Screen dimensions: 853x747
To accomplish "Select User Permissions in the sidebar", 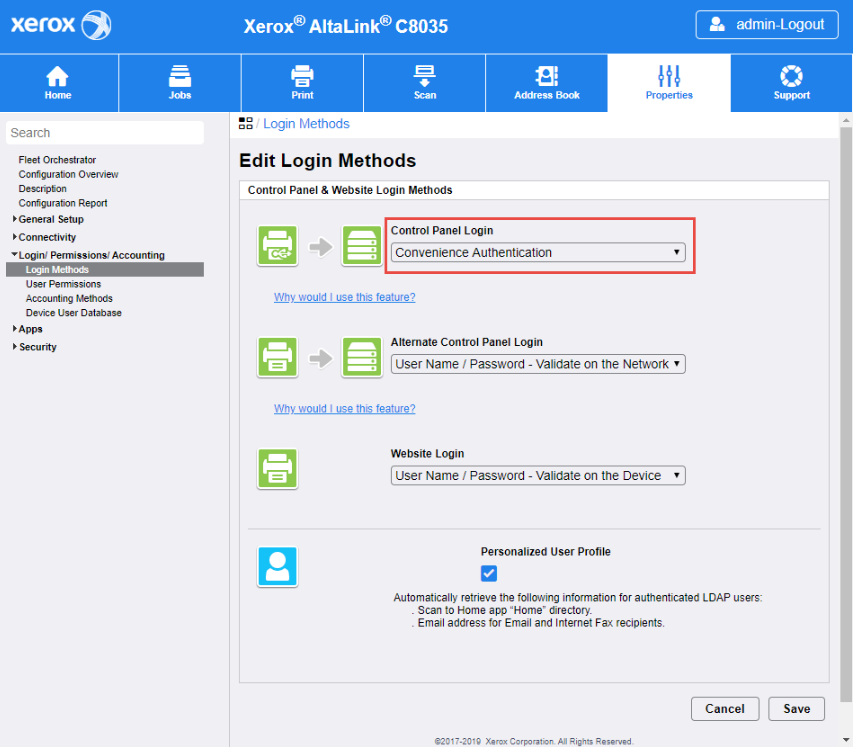I will (x=63, y=284).
